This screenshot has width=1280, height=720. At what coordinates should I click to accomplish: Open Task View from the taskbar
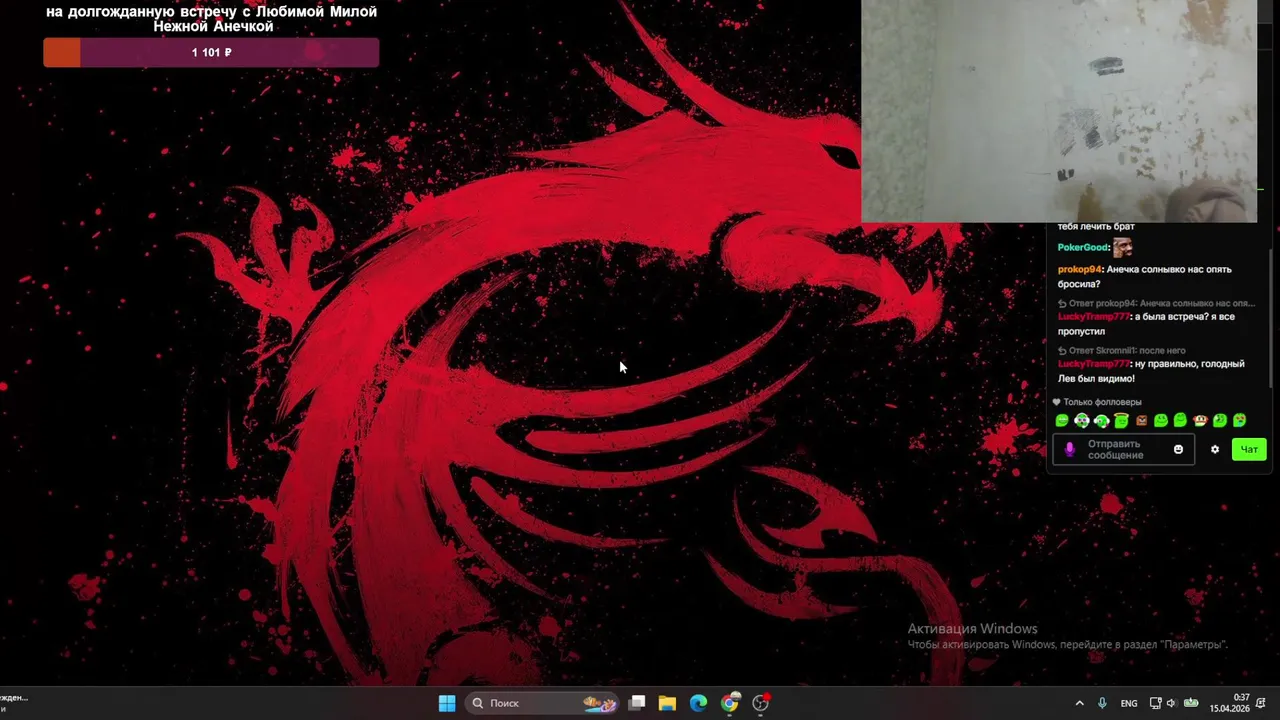(x=636, y=703)
